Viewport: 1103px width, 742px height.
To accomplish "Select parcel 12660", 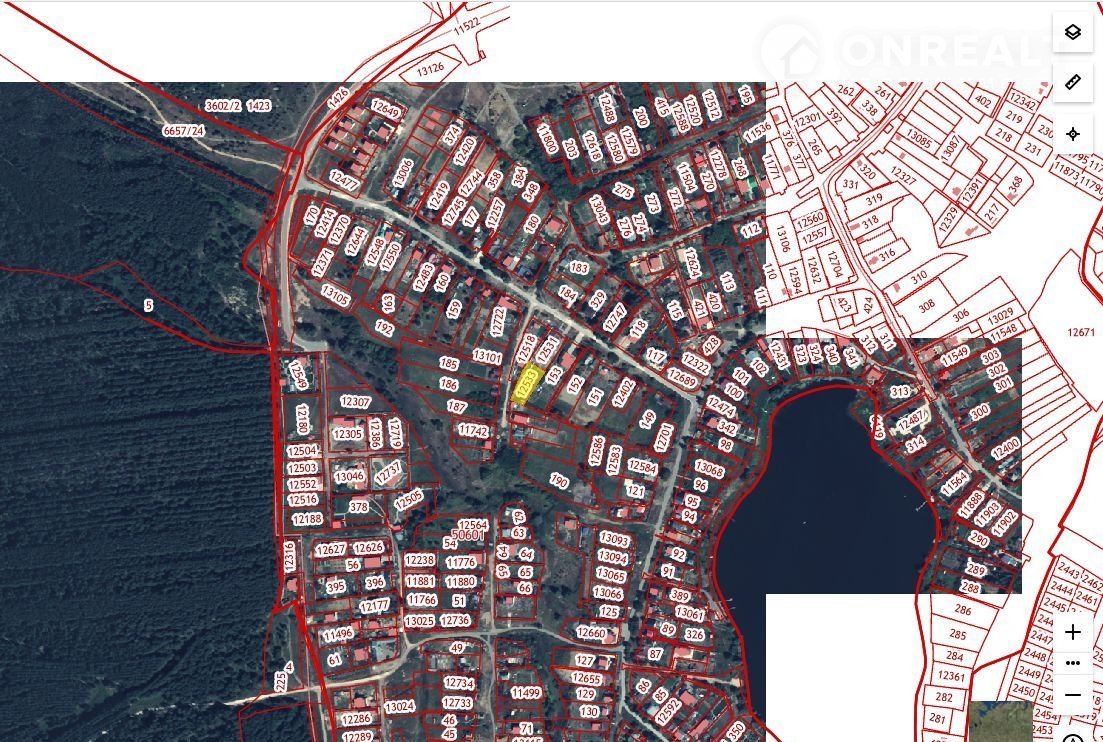I will click(591, 633).
